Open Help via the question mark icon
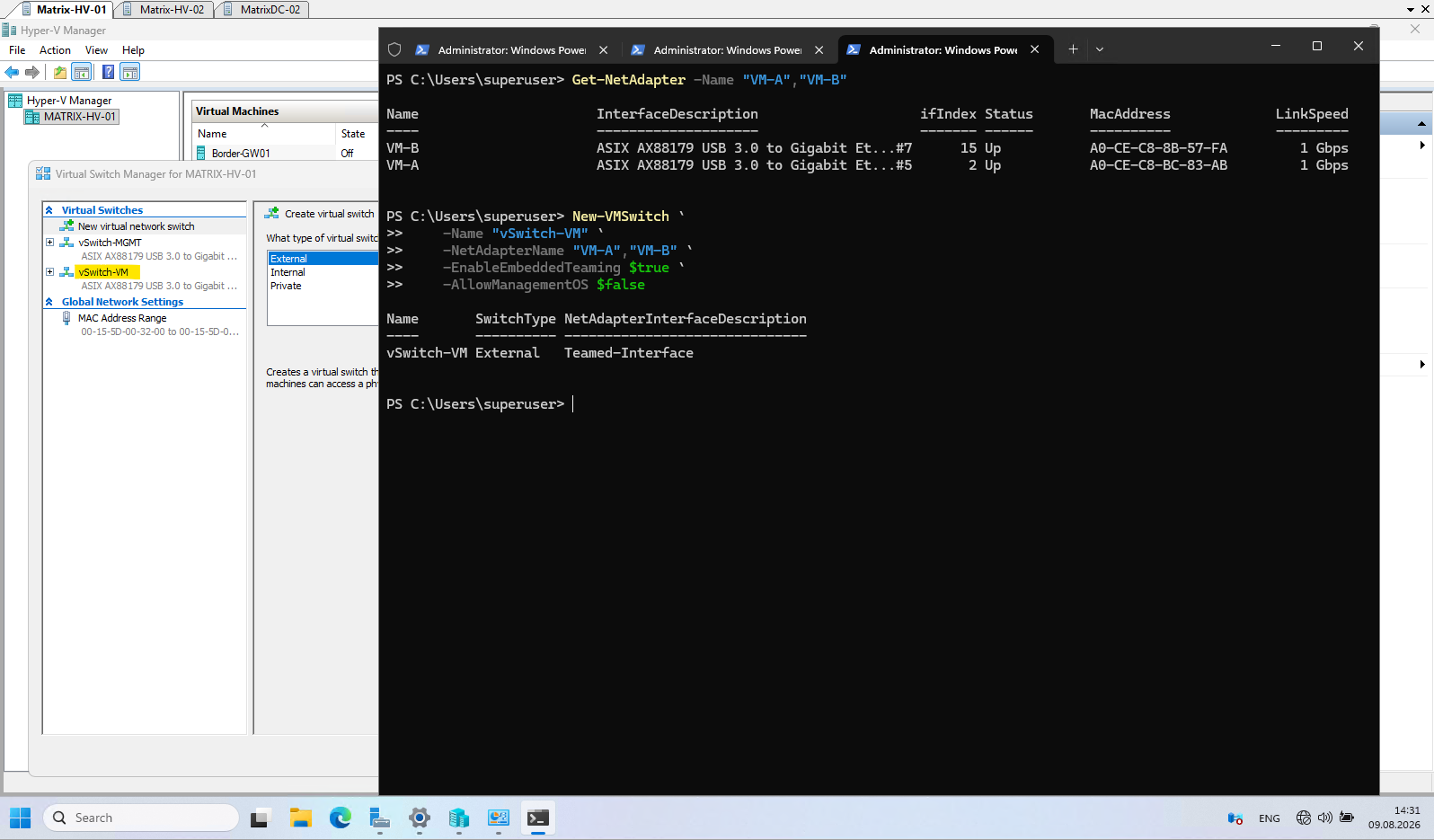Viewport: 1434px width, 840px height. [x=108, y=72]
